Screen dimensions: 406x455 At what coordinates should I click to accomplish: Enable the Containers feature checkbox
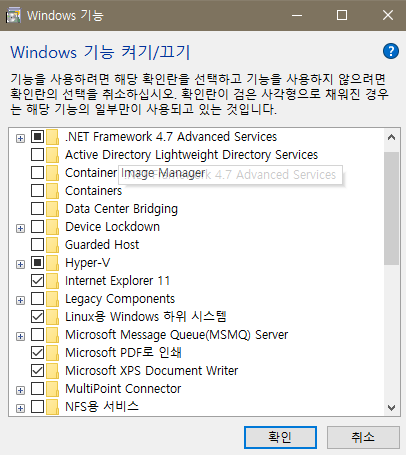click(x=37, y=191)
